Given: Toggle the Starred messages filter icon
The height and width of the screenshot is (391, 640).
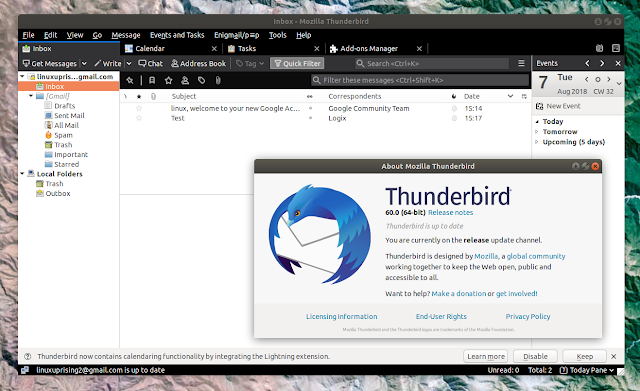Looking at the screenshot, I should pos(168,80).
